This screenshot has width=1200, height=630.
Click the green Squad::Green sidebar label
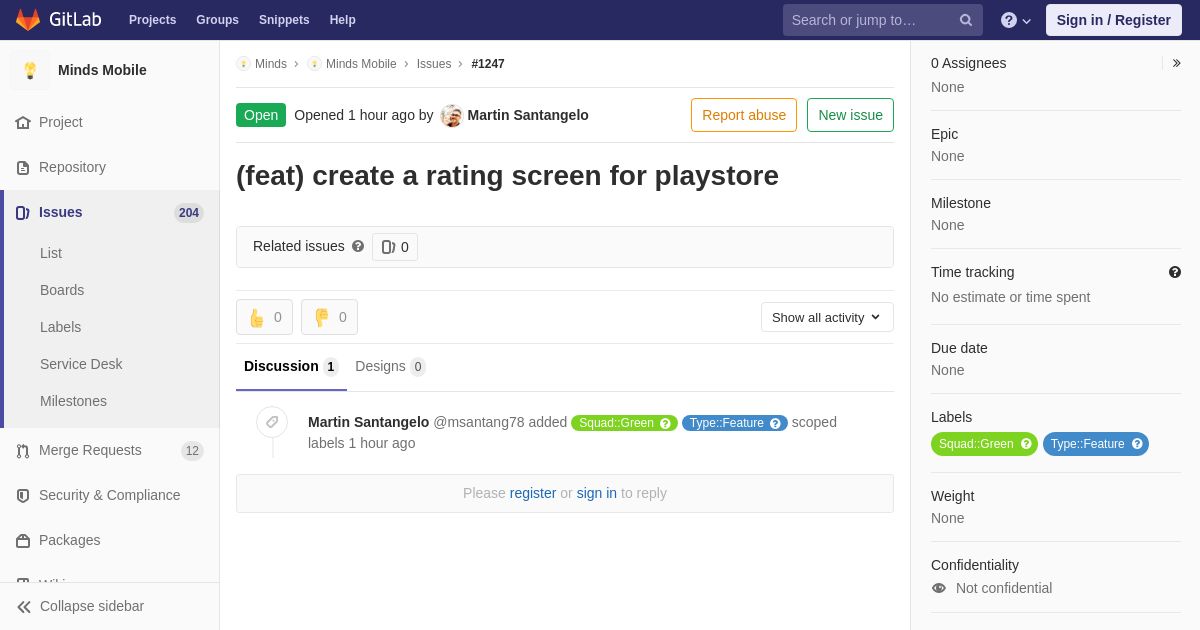(x=984, y=444)
